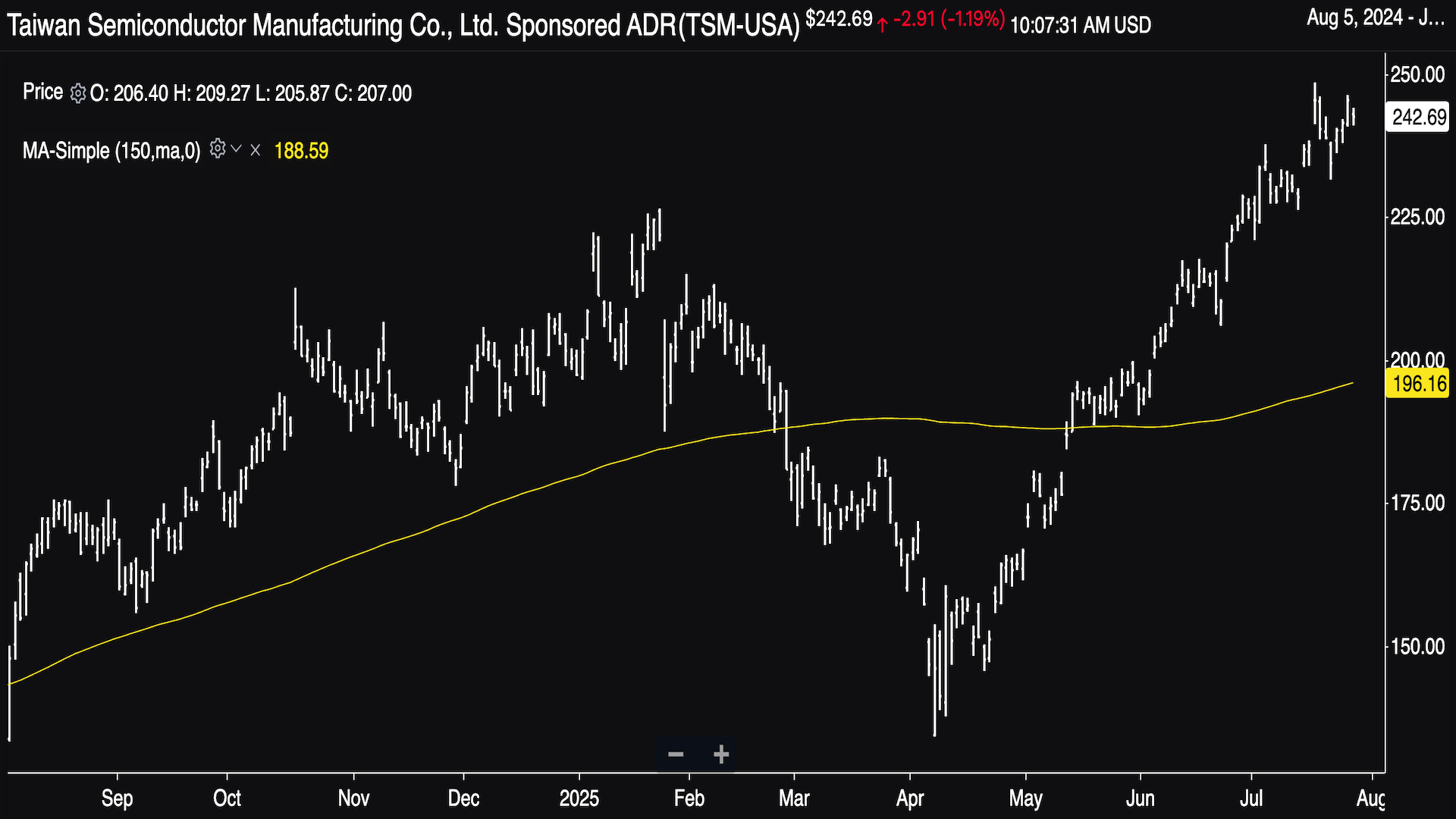
Task: Click the May label on time axis
Action: [1025, 799]
